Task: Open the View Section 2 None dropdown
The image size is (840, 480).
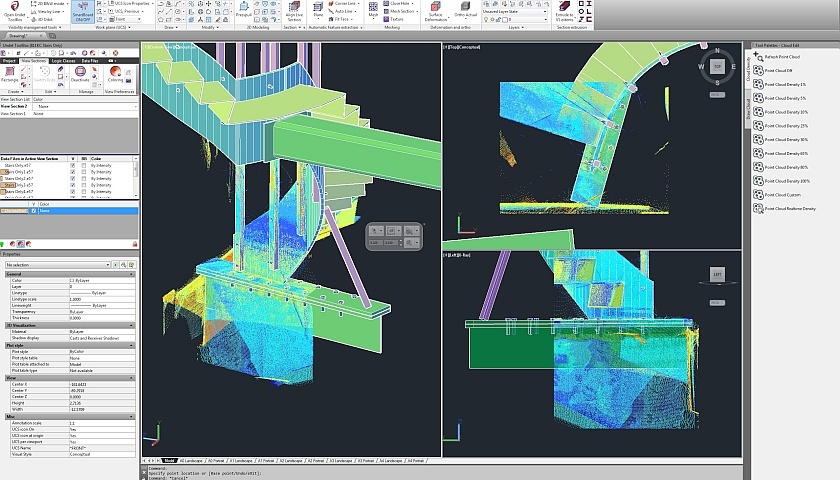Action: [85, 107]
